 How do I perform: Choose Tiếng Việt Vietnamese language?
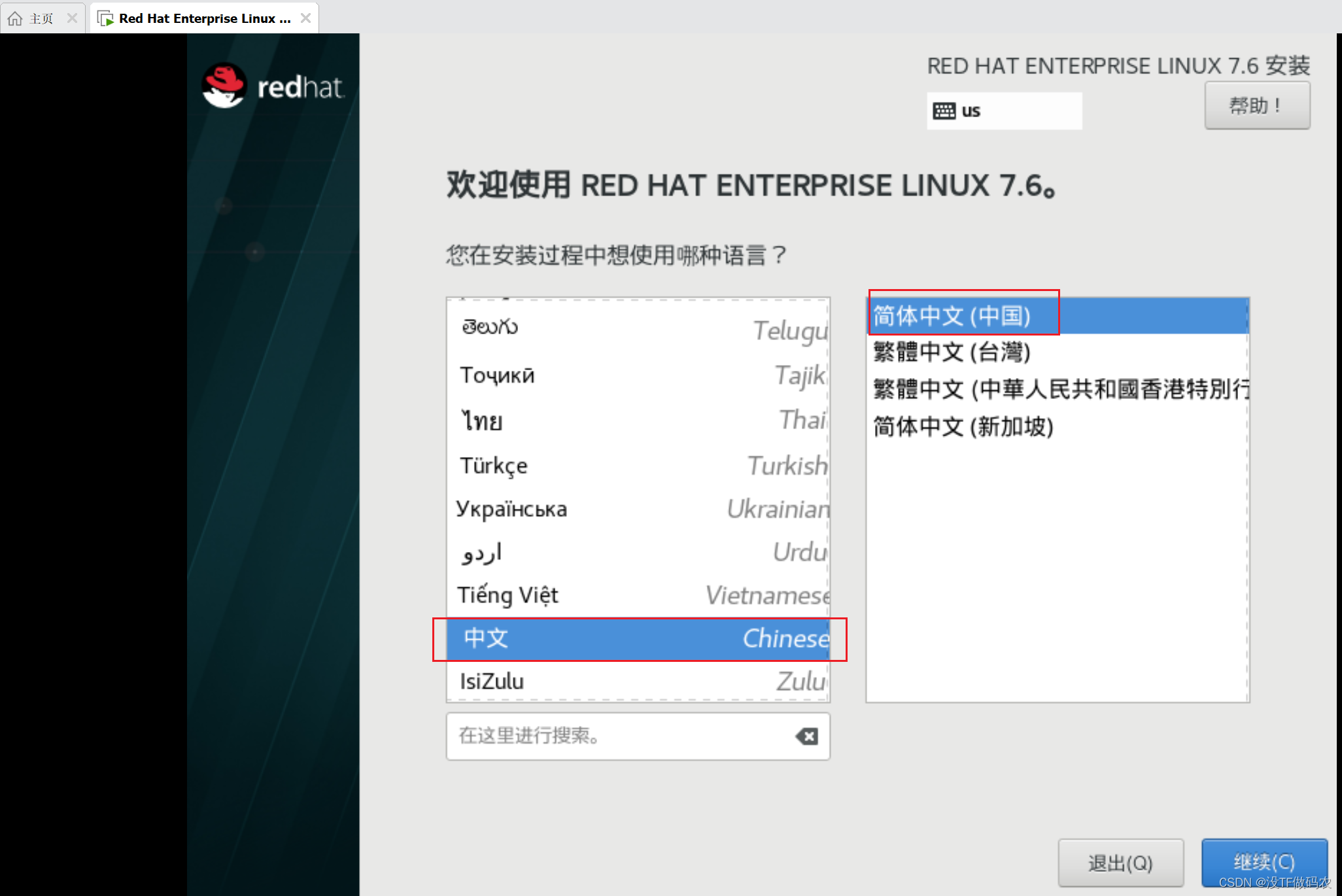pos(638,595)
